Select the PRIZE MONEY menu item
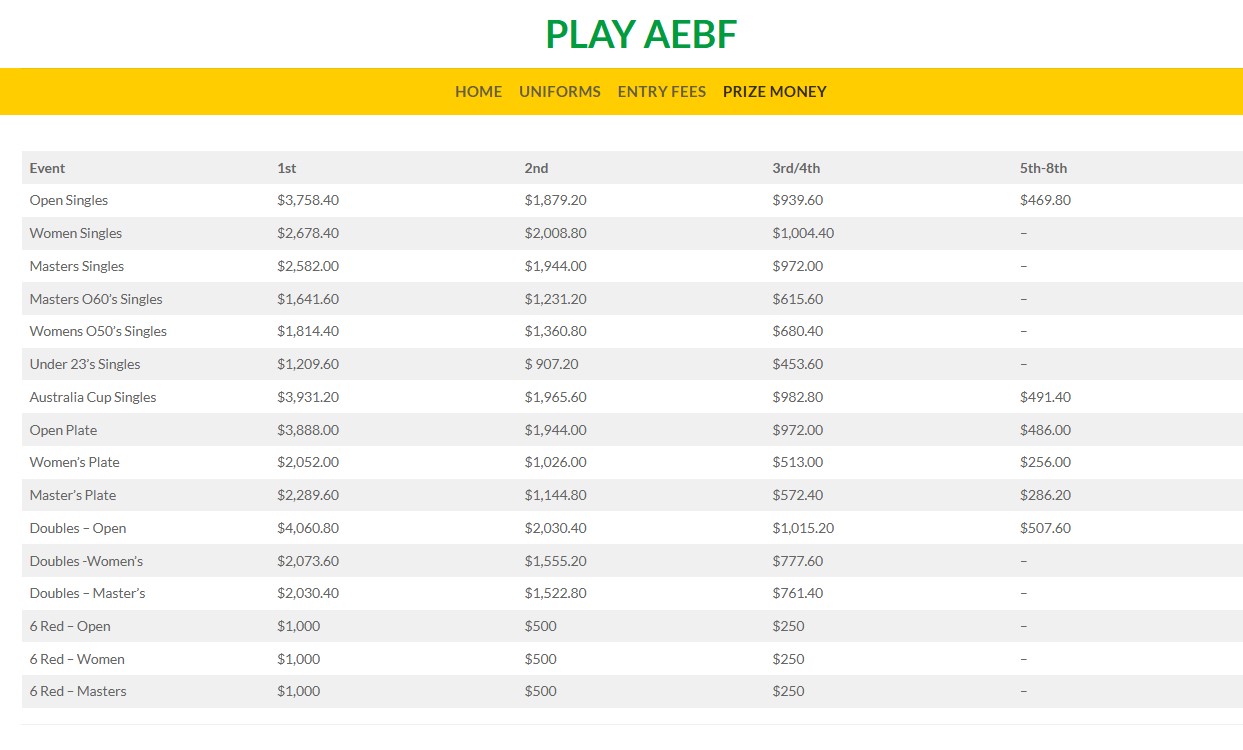1243x750 pixels. [x=775, y=92]
